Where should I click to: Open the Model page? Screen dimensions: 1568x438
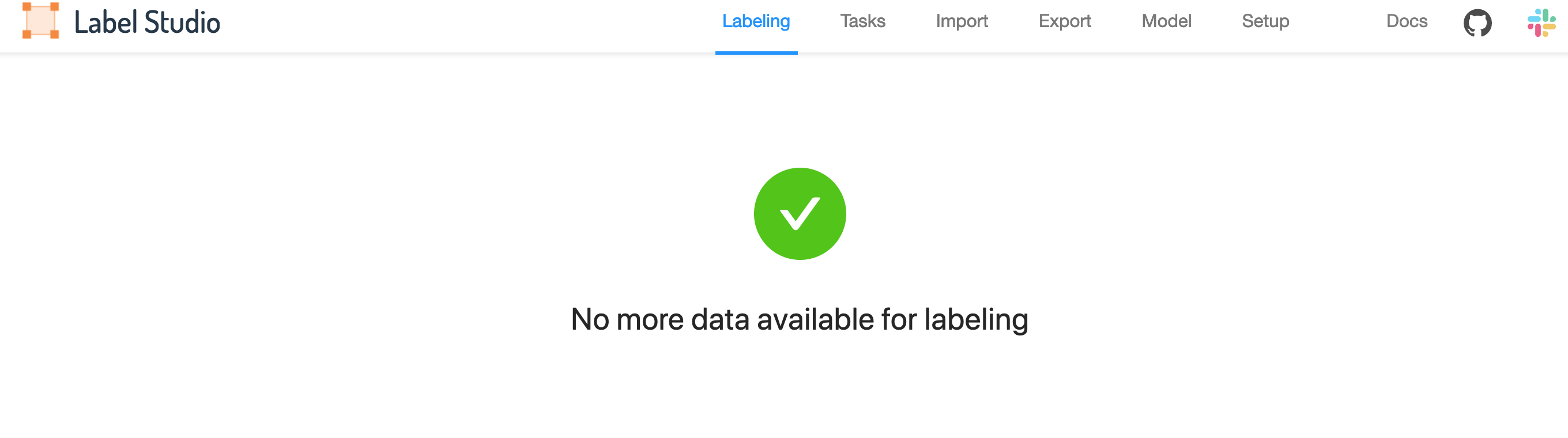1166,21
